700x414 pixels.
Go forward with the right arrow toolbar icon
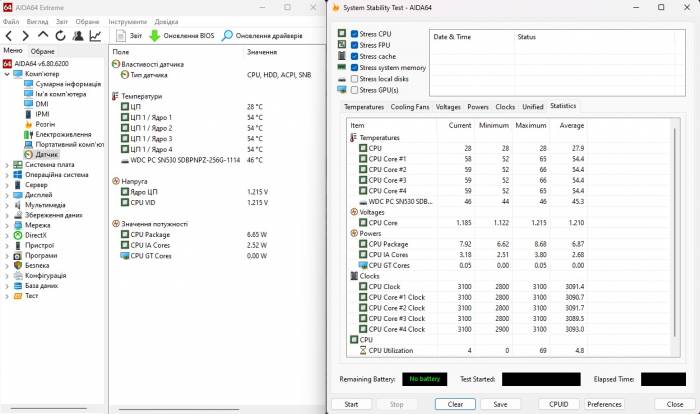pyautogui.click(x=25, y=36)
